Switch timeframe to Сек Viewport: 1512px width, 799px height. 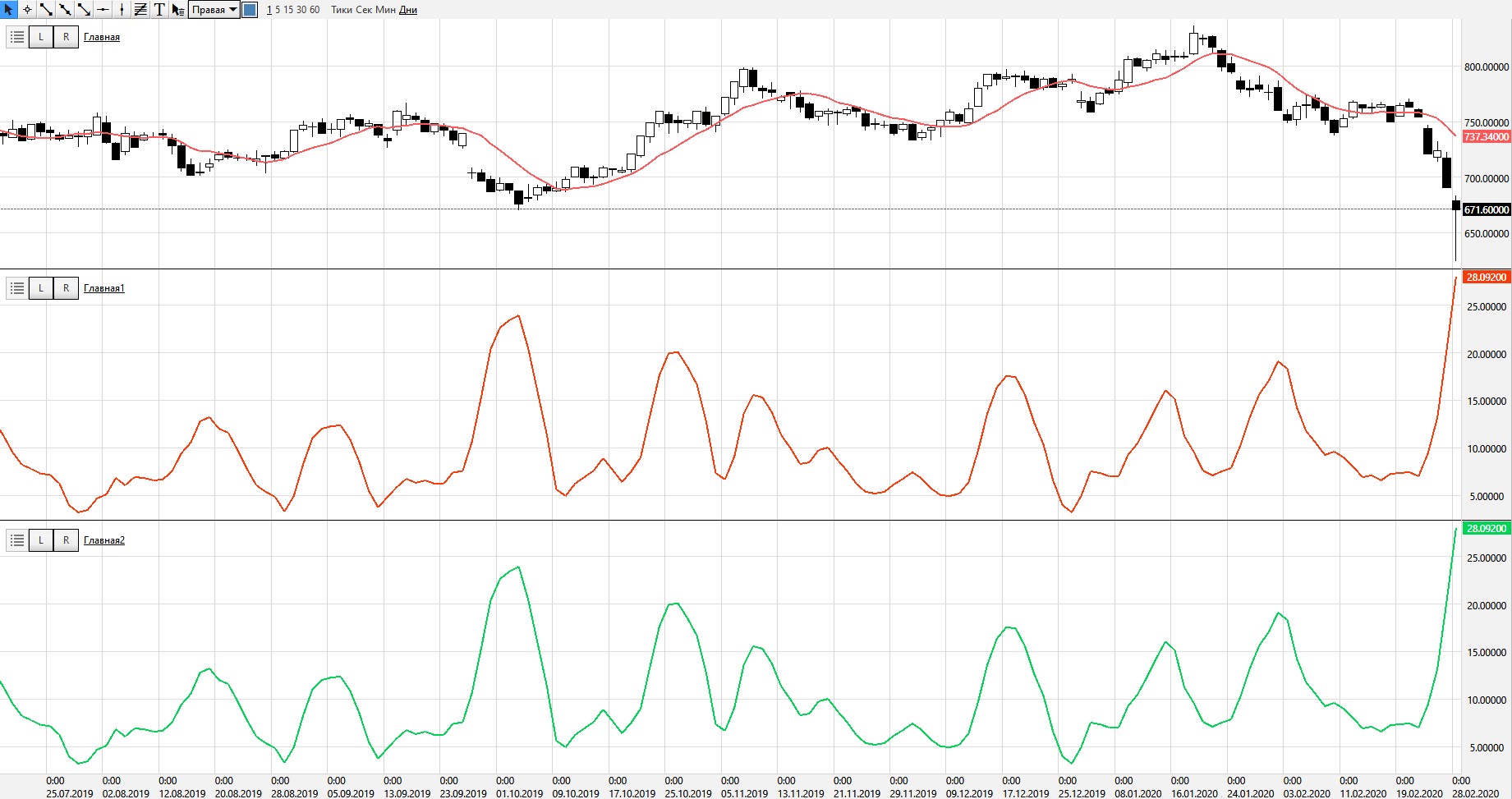pos(364,10)
